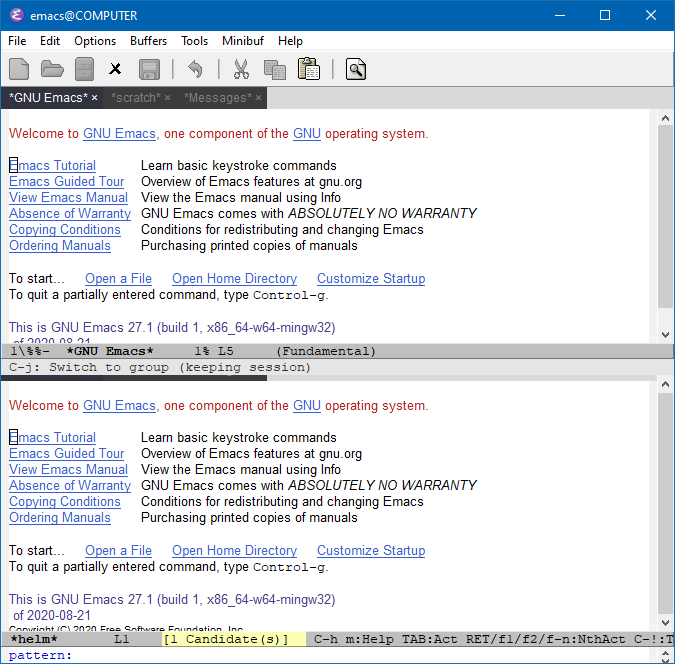Click Open a File in lower window
Image resolution: width=675 pixels, height=664 pixels.
[x=118, y=551]
